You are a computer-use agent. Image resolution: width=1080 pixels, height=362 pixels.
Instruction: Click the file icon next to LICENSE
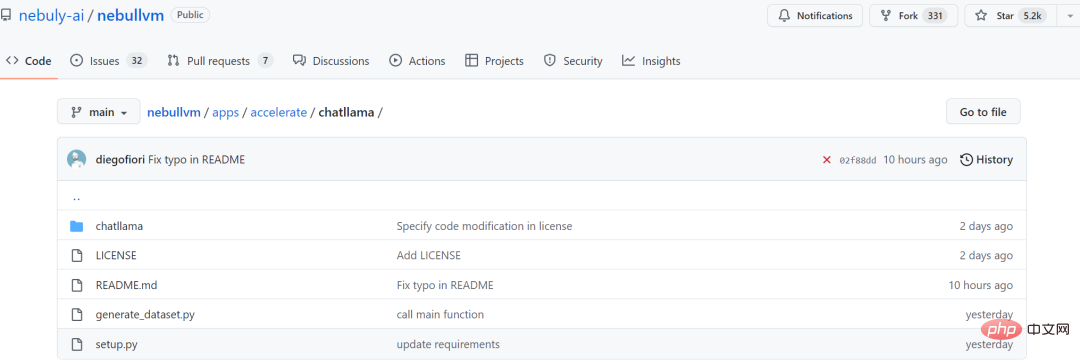click(76, 255)
